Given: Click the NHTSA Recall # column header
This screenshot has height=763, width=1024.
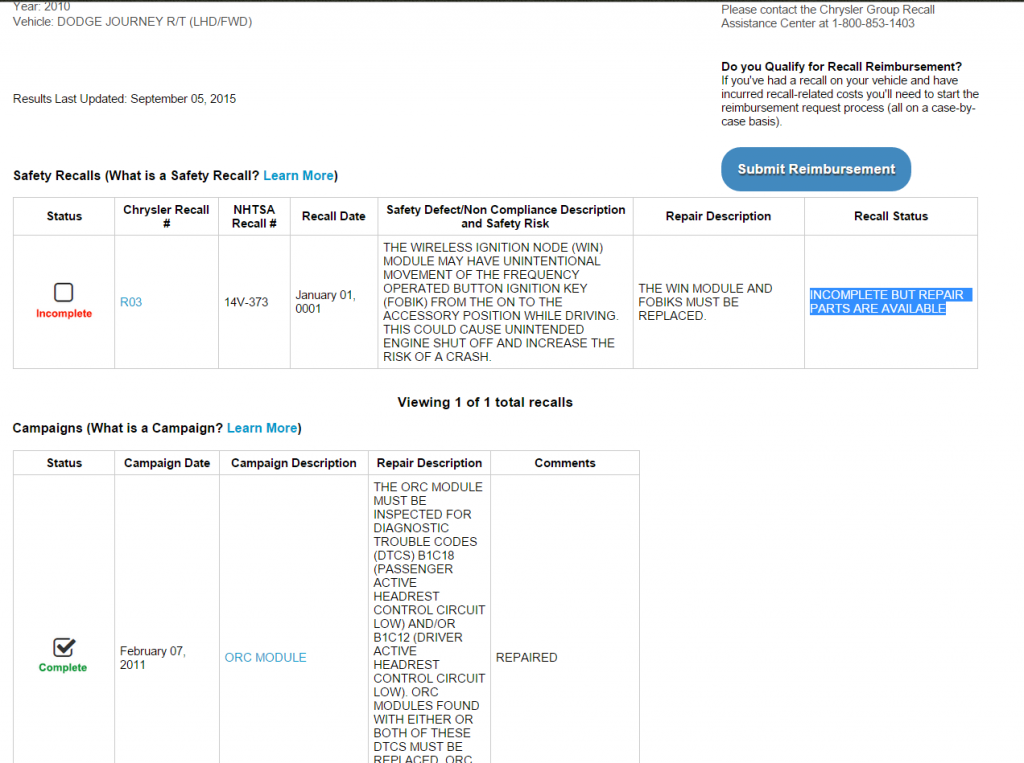Looking at the screenshot, I should pyautogui.click(x=254, y=216).
